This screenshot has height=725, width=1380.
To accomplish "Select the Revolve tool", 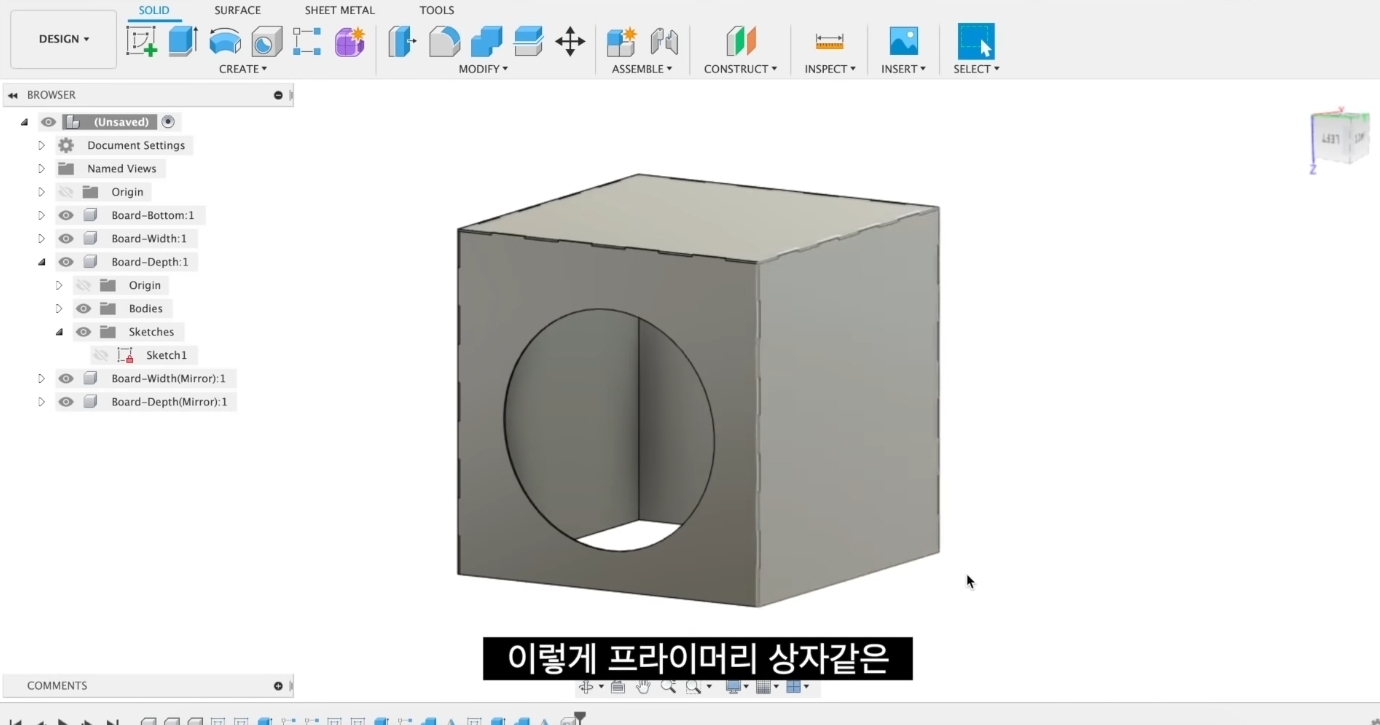I will point(225,41).
